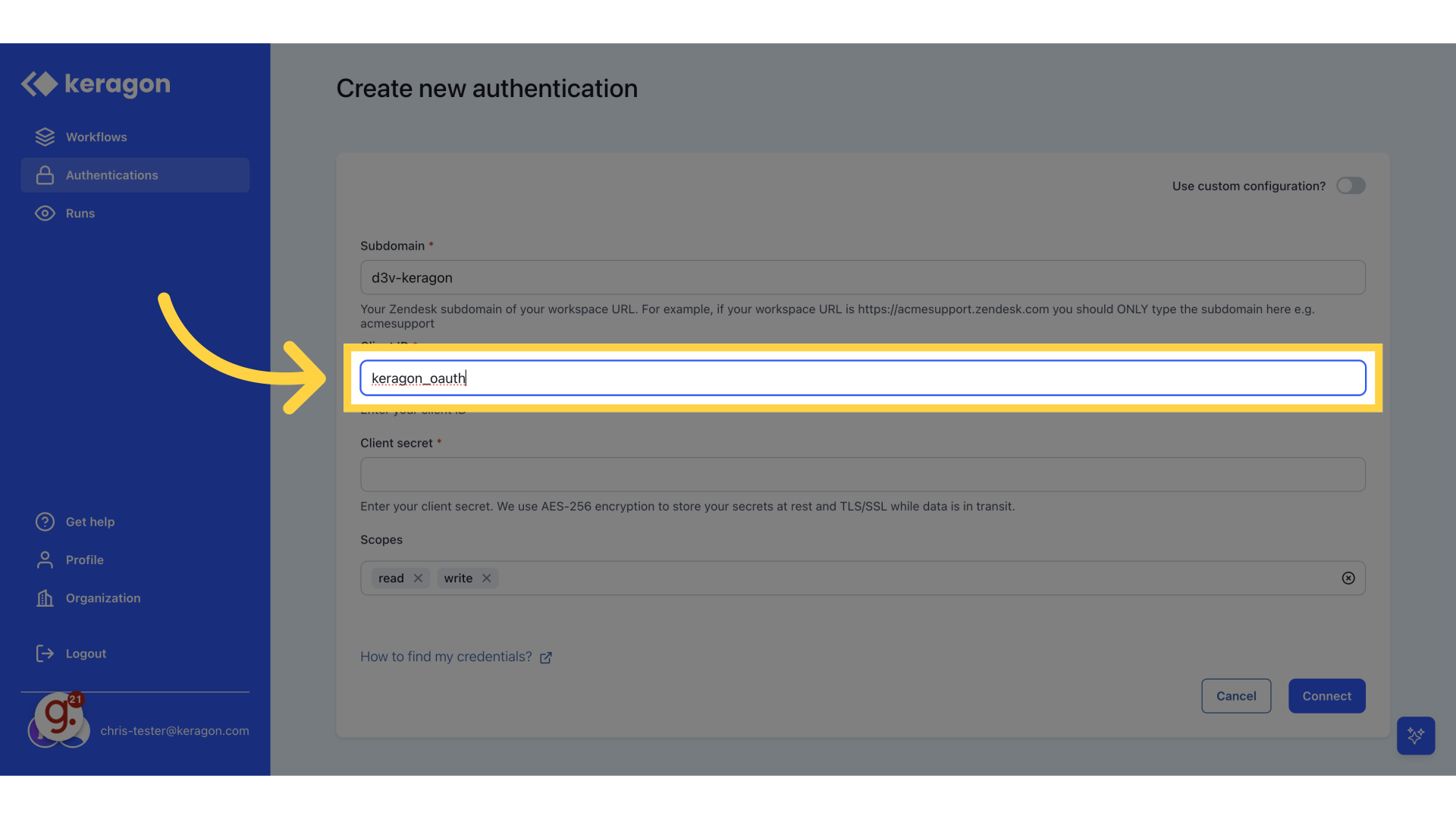Click the Get help question icon
This screenshot has height=819, width=1456.
45,522
